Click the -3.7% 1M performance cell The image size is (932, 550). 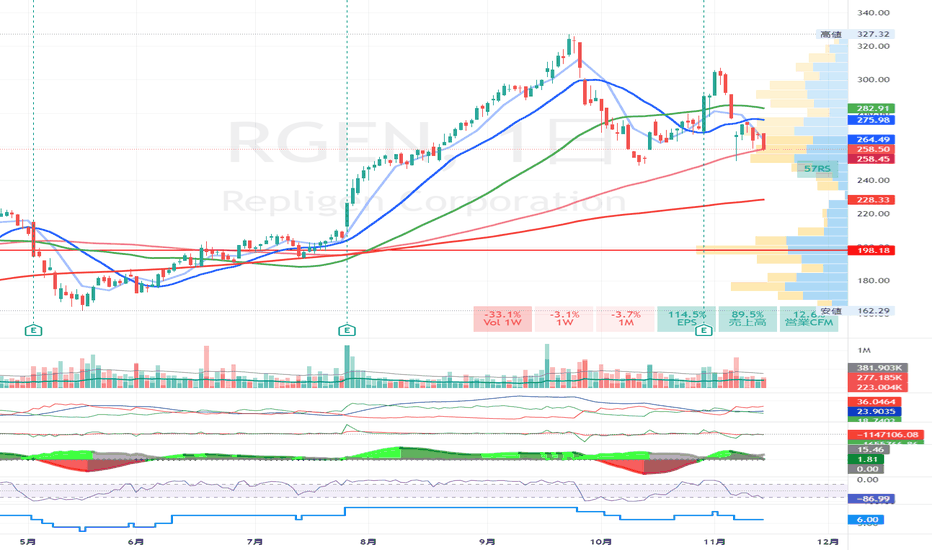[625, 319]
